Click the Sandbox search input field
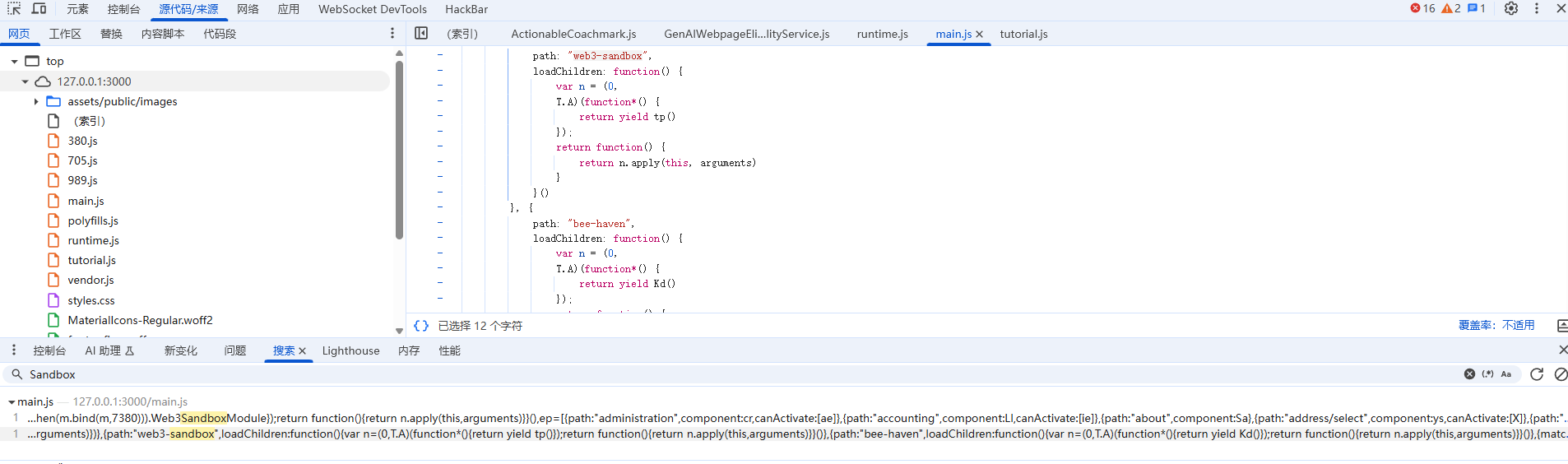The image size is (1568, 464). click(x=740, y=374)
